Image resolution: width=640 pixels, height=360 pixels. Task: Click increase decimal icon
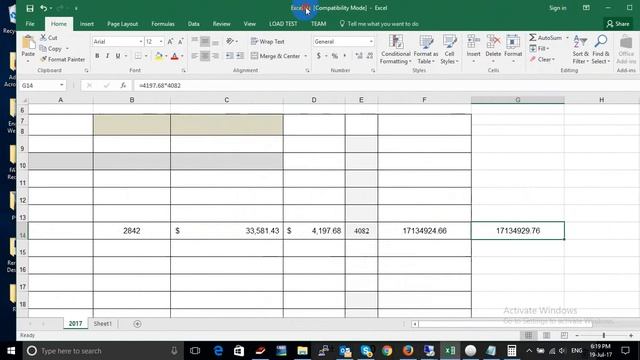click(x=359, y=56)
